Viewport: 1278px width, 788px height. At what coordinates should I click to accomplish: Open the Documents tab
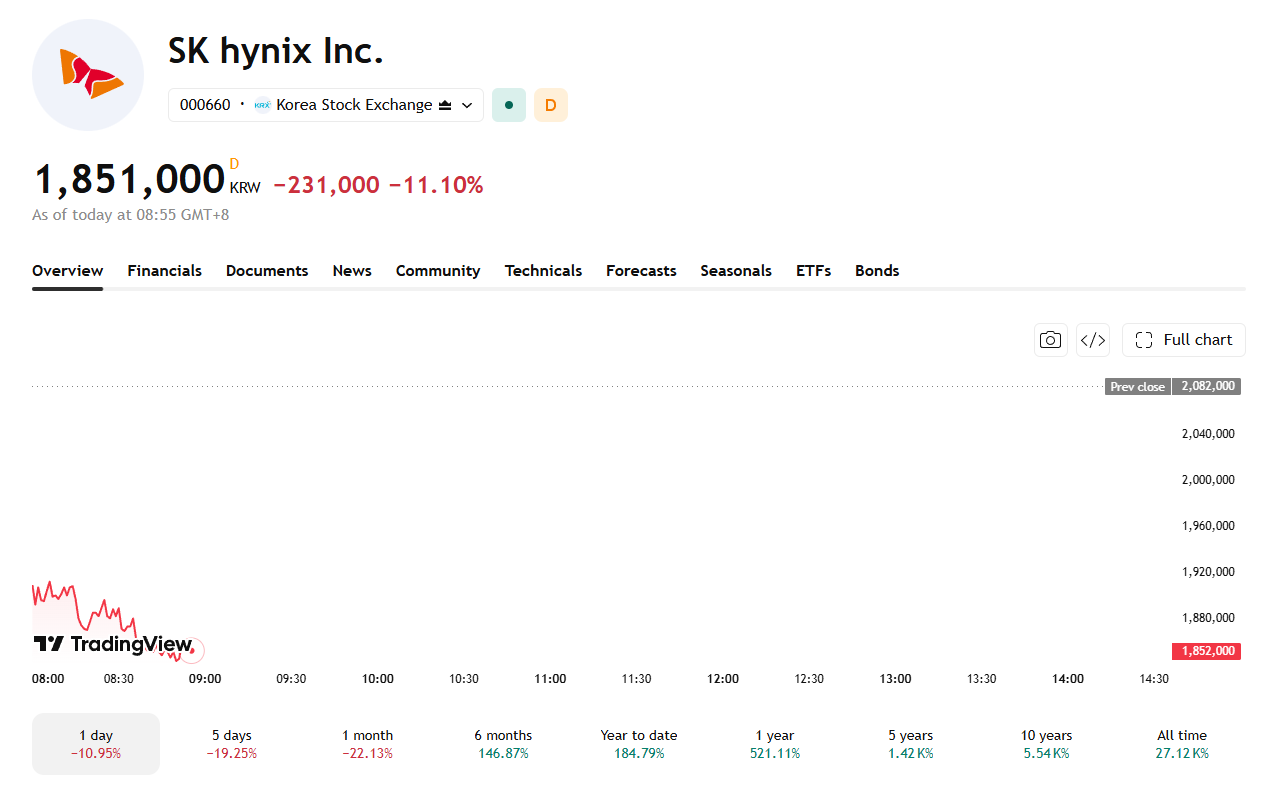267,271
